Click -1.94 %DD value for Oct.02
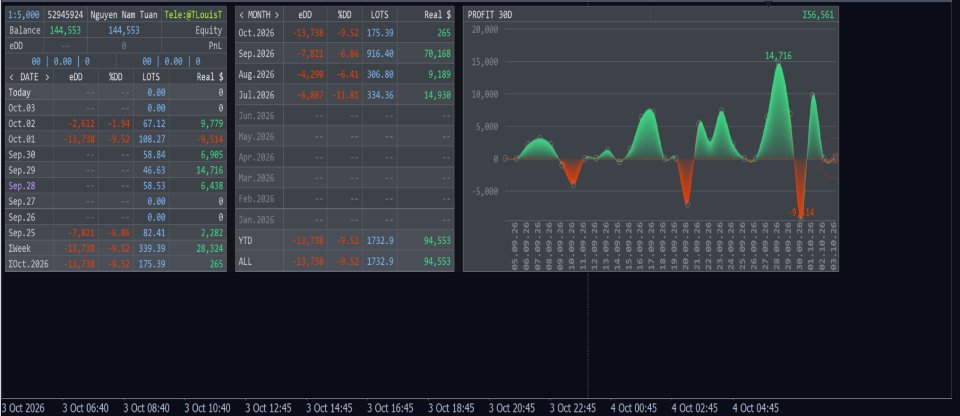Screen dimensions: 960x416 (120, 124)
